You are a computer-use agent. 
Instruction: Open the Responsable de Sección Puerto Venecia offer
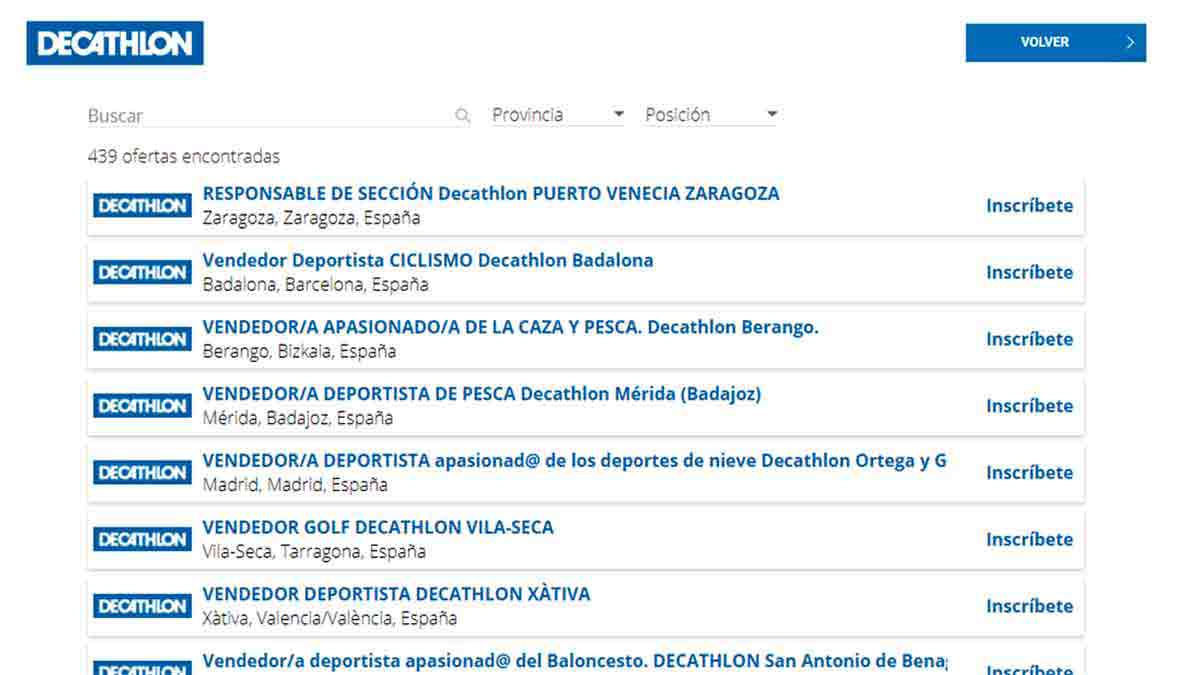(490, 194)
